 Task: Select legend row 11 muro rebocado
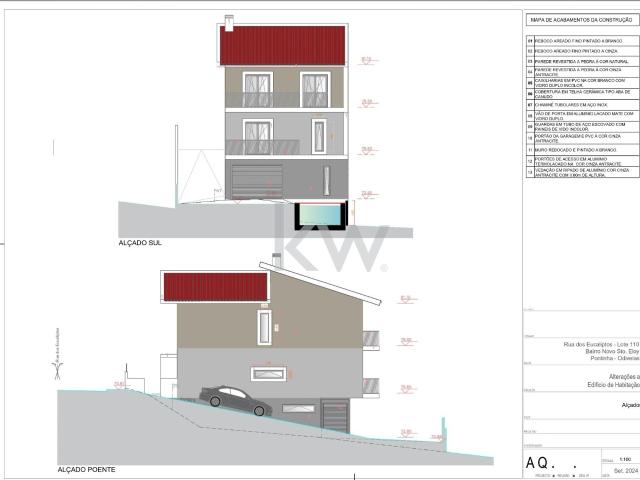pyautogui.click(x=581, y=149)
